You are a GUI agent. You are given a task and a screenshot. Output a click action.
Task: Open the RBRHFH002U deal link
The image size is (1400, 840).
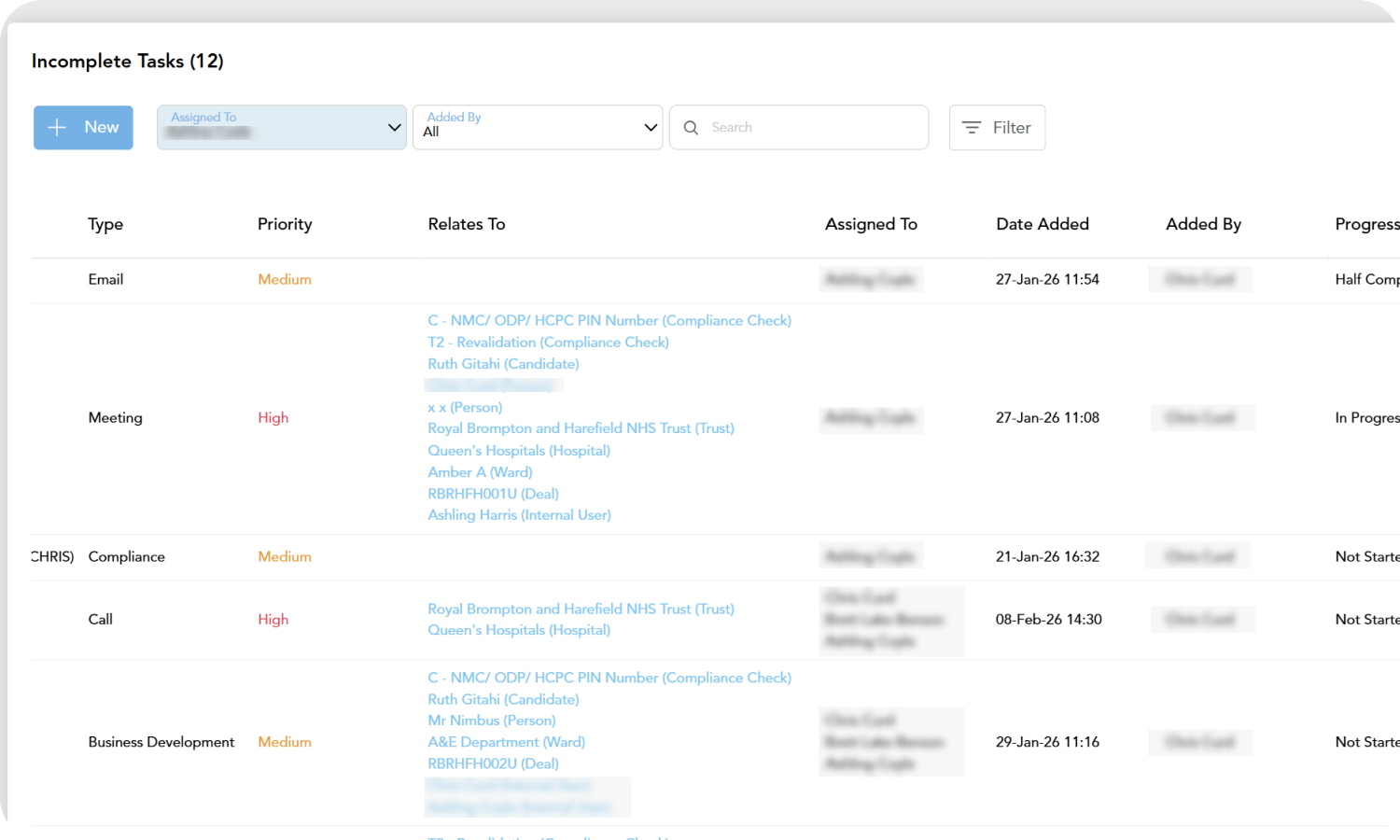point(493,763)
